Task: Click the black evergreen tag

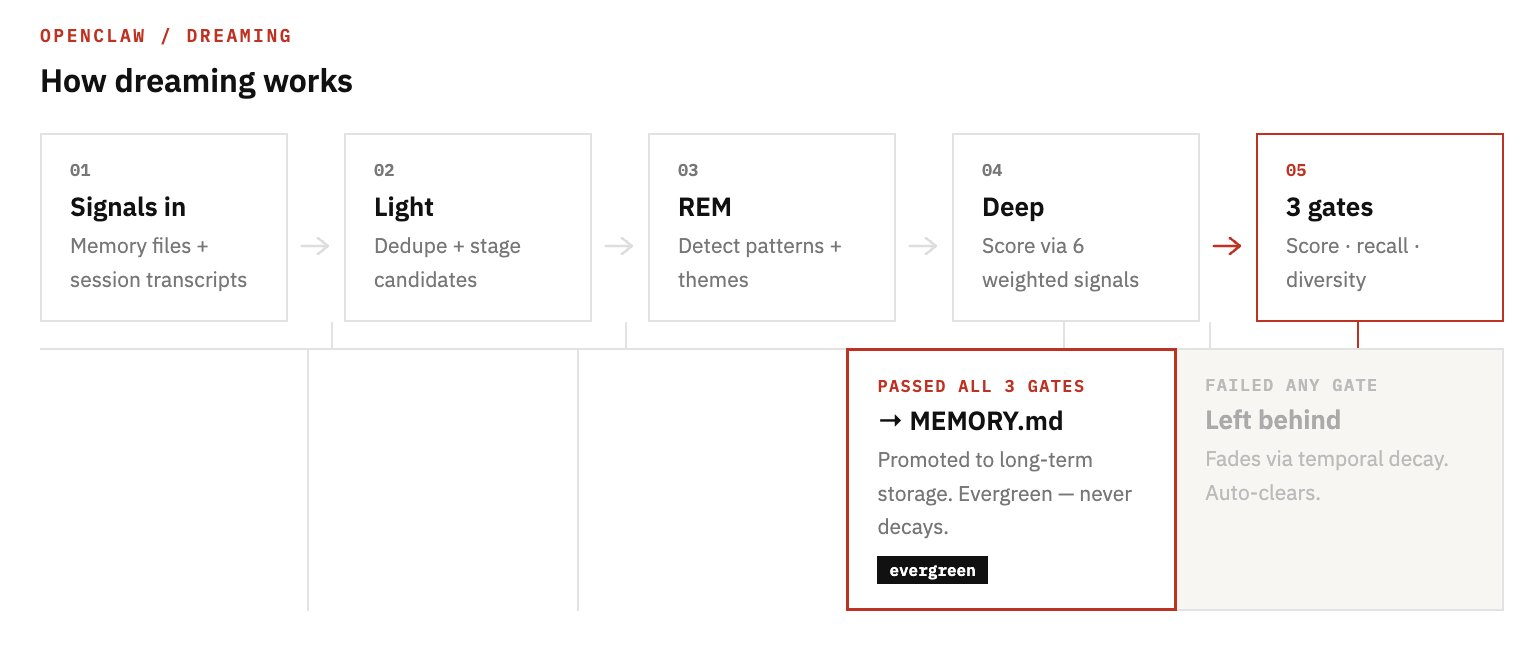Action: tap(932, 570)
